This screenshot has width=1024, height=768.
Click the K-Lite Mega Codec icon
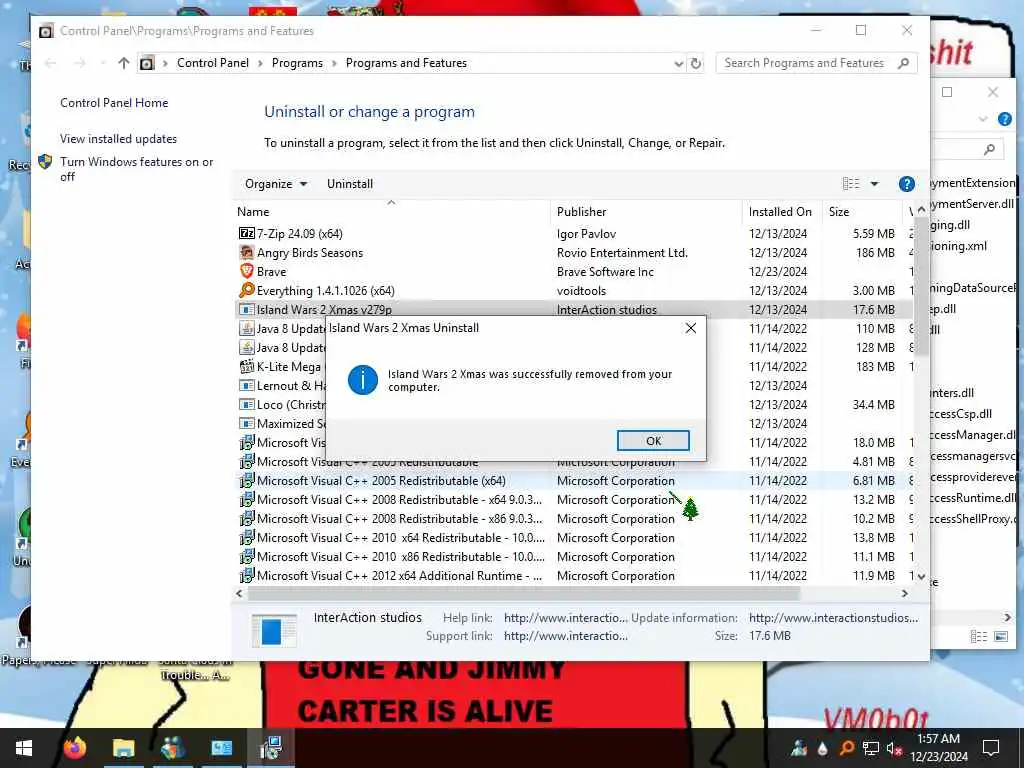[246, 366]
